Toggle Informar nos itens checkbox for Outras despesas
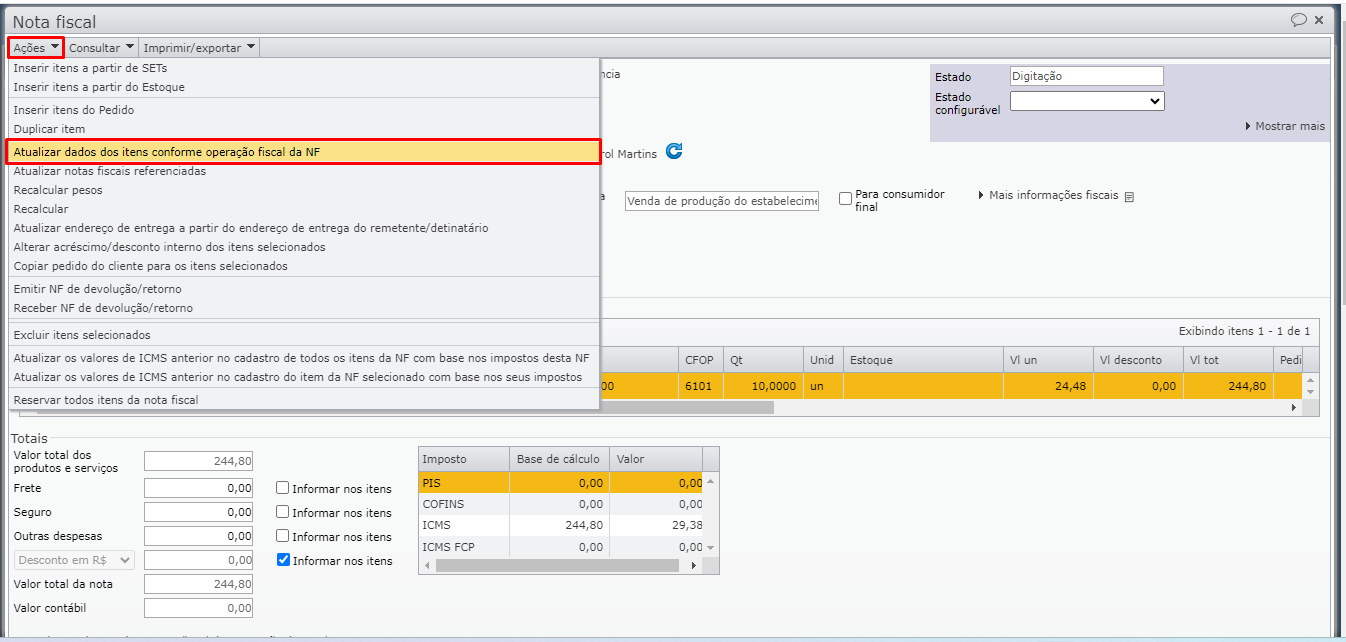 click(x=283, y=537)
